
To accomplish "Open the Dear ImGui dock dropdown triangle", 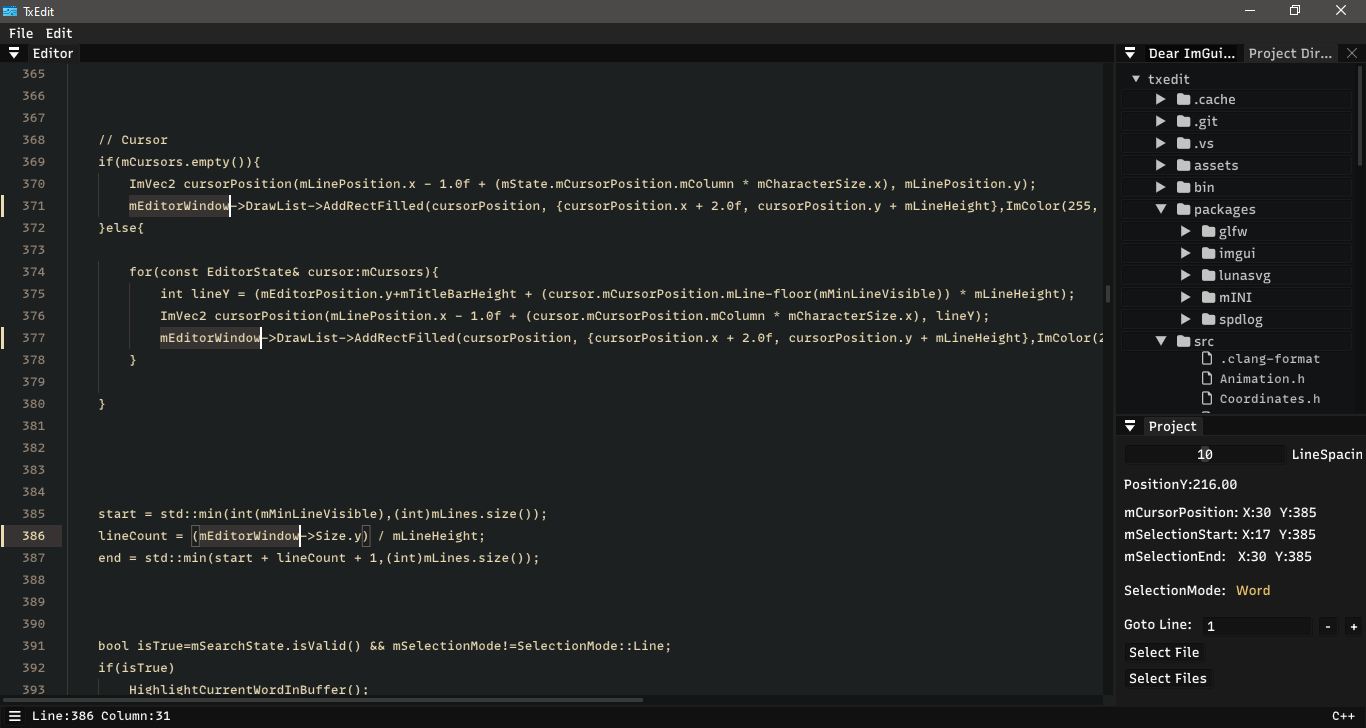I will 1130,53.
